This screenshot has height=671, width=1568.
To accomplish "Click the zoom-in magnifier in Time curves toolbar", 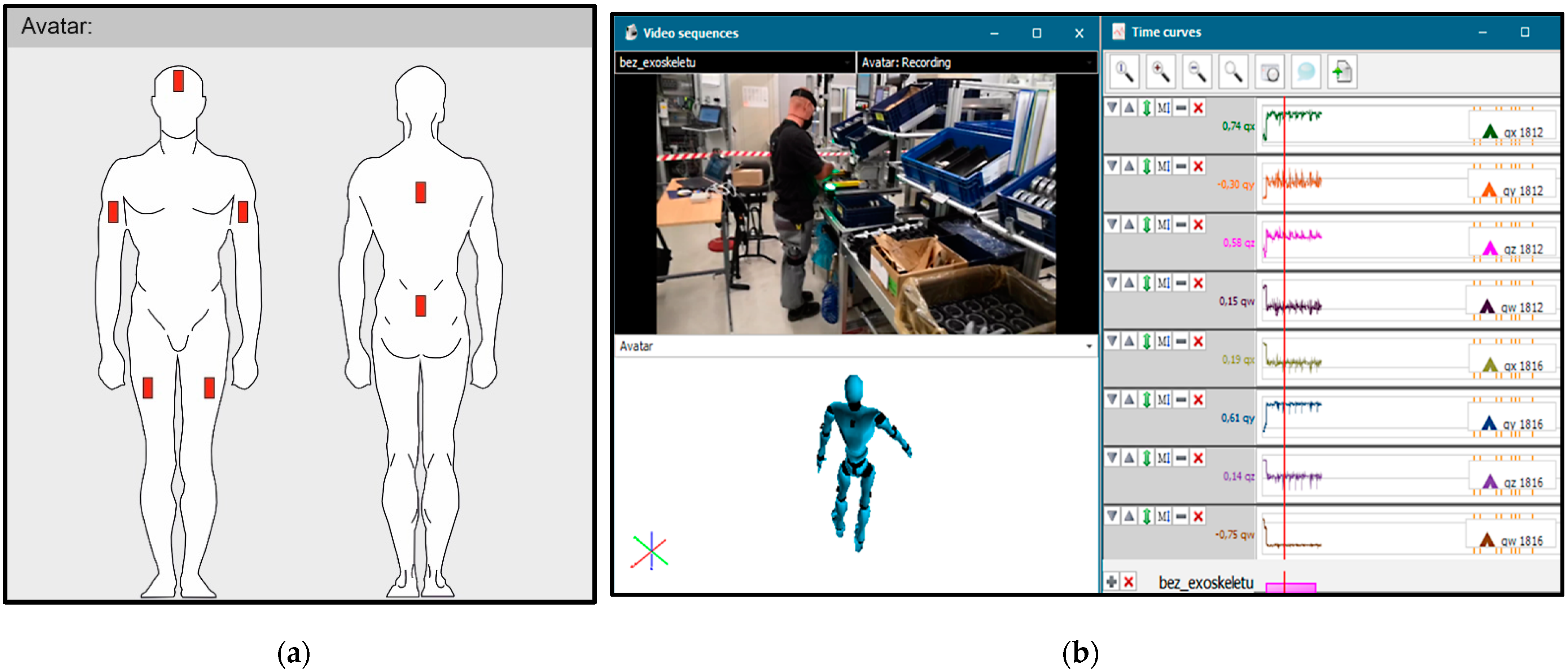I will click(1160, 73).
